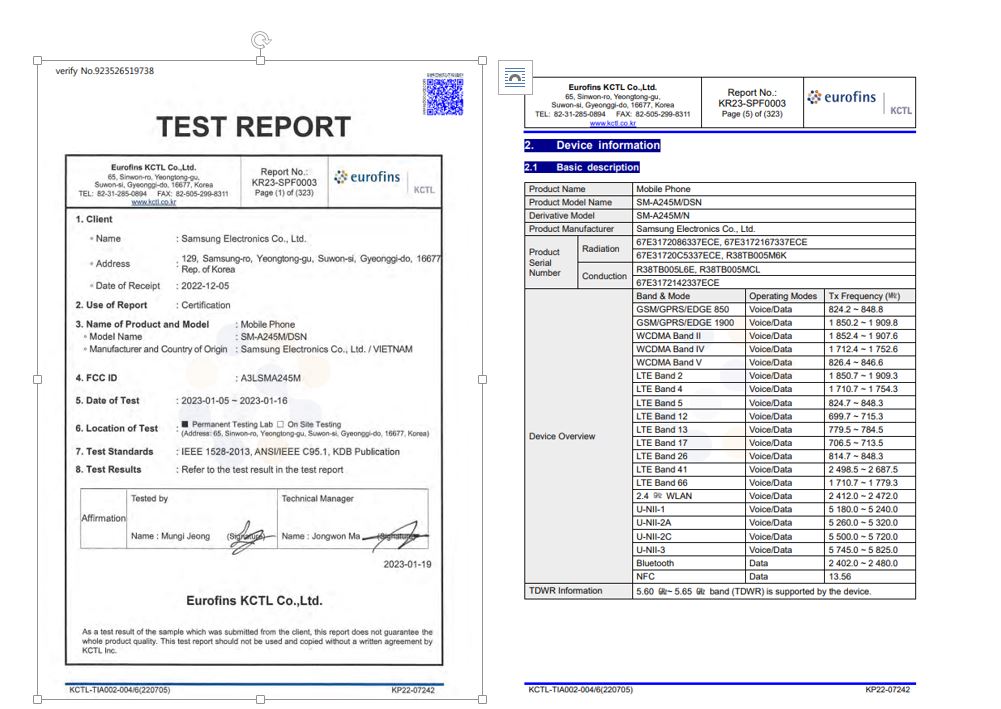Click the "1. Client" heading
Screen dimensions: 1001x709
(94, 219)
